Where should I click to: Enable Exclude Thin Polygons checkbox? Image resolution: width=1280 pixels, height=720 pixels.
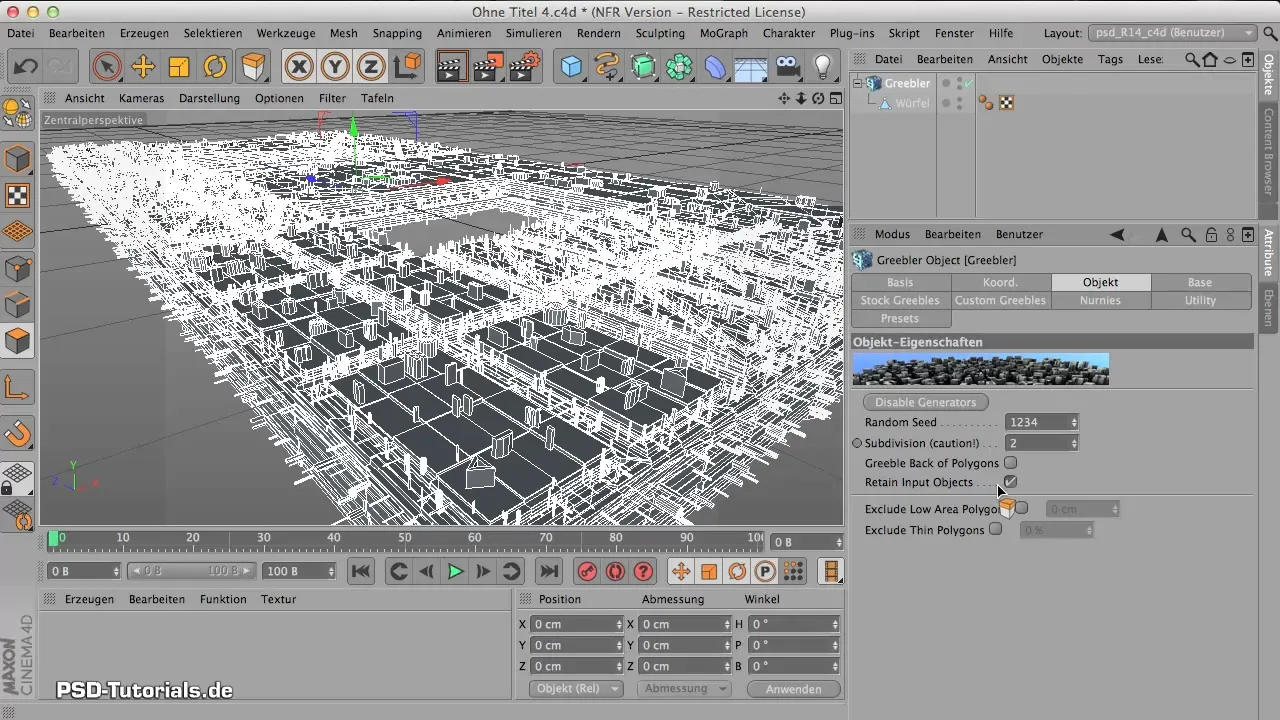[995, 530]
